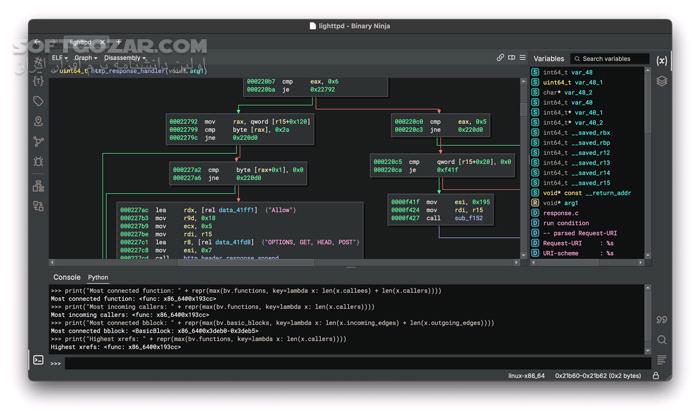This screenshot has width=700, height=418.
Task: Click the data_41fd8 reference
Action: pos(234,242)
